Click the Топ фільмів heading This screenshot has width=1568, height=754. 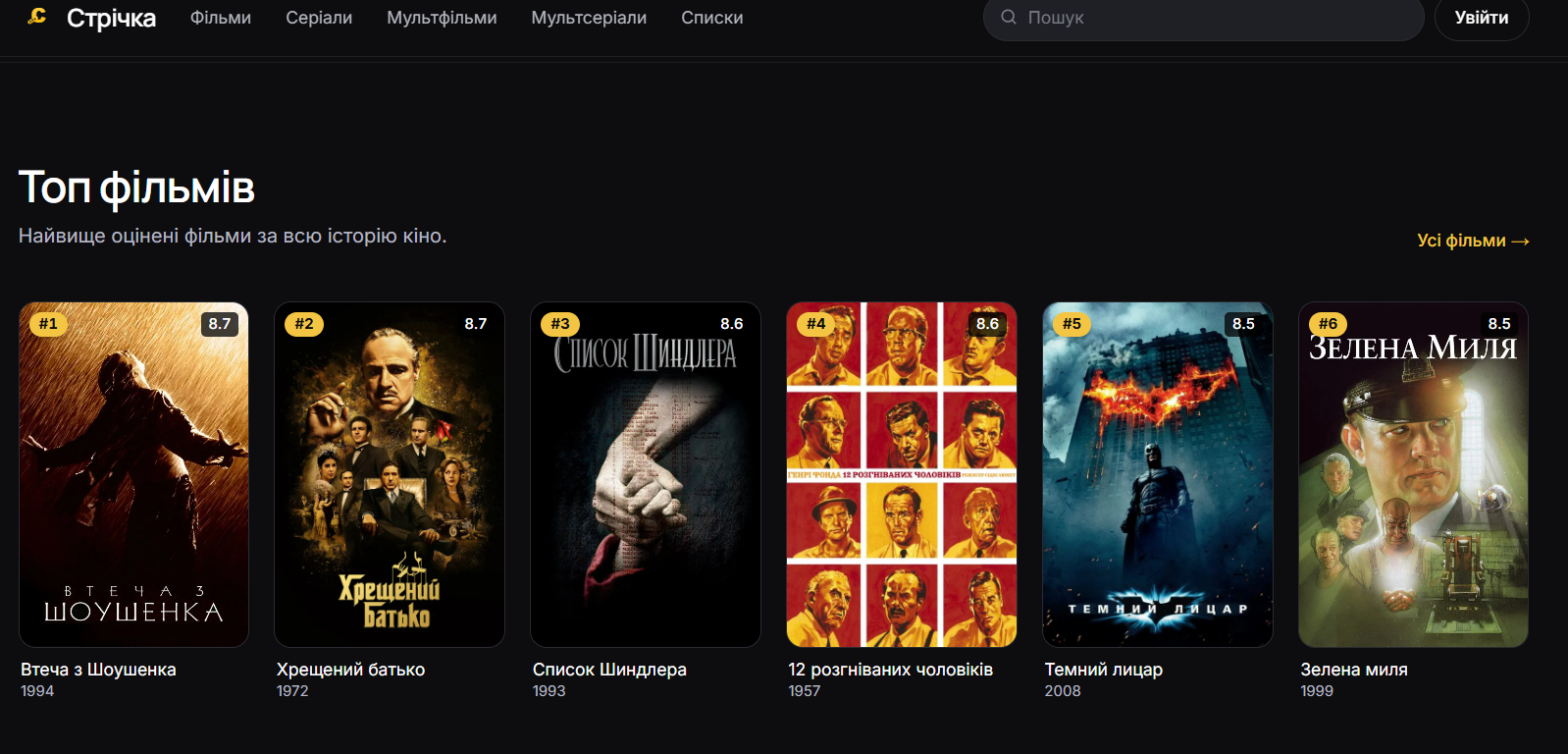tap(136, 188)
